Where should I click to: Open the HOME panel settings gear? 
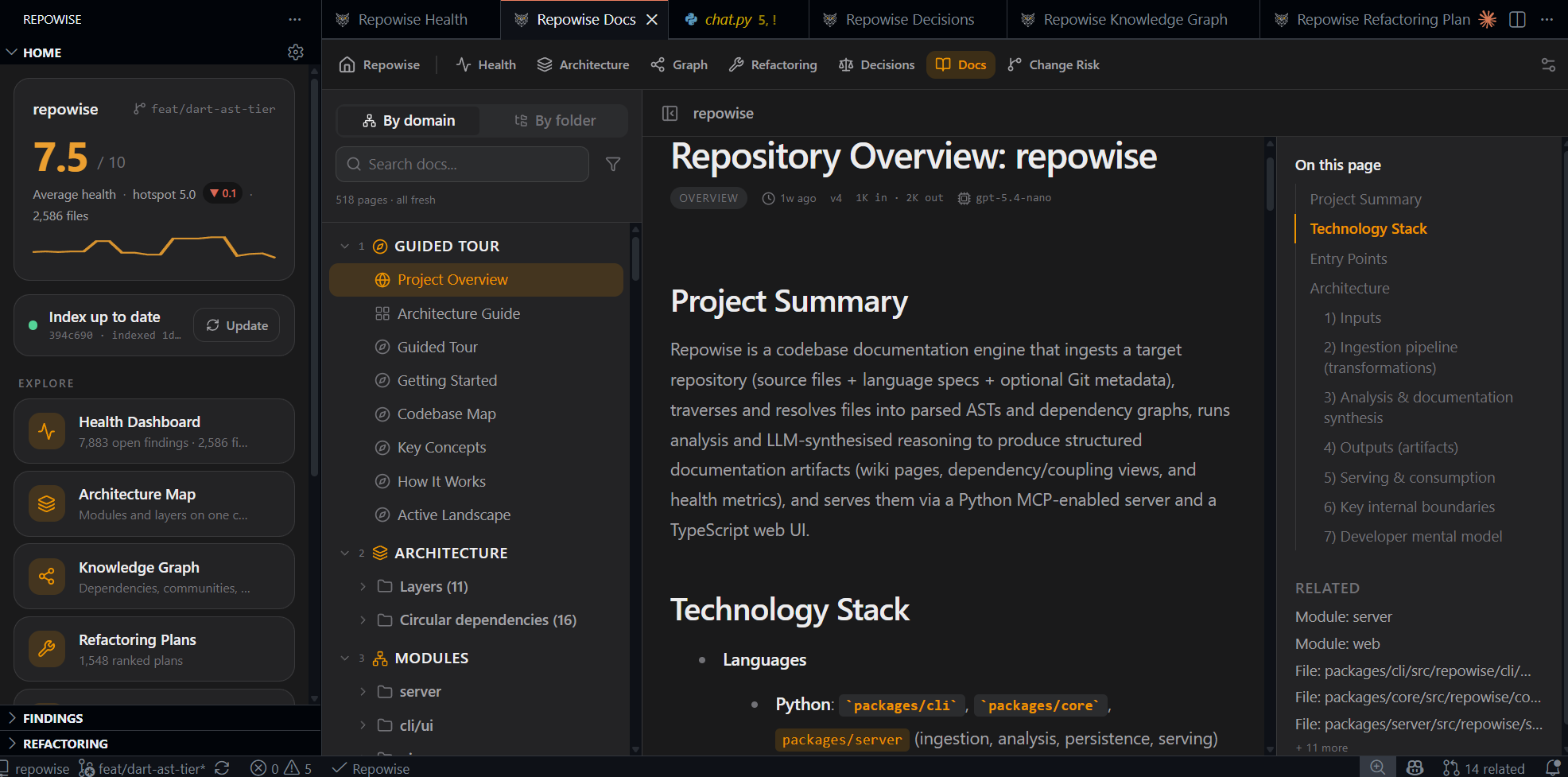coord(296,52)
